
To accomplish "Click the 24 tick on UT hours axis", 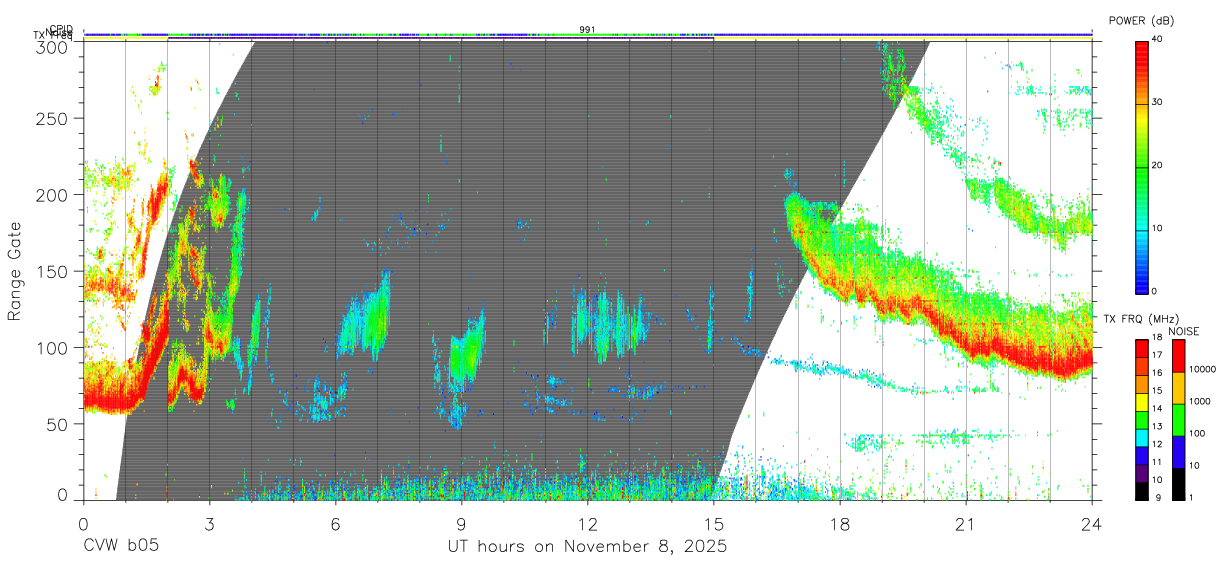I will 1092,522.
